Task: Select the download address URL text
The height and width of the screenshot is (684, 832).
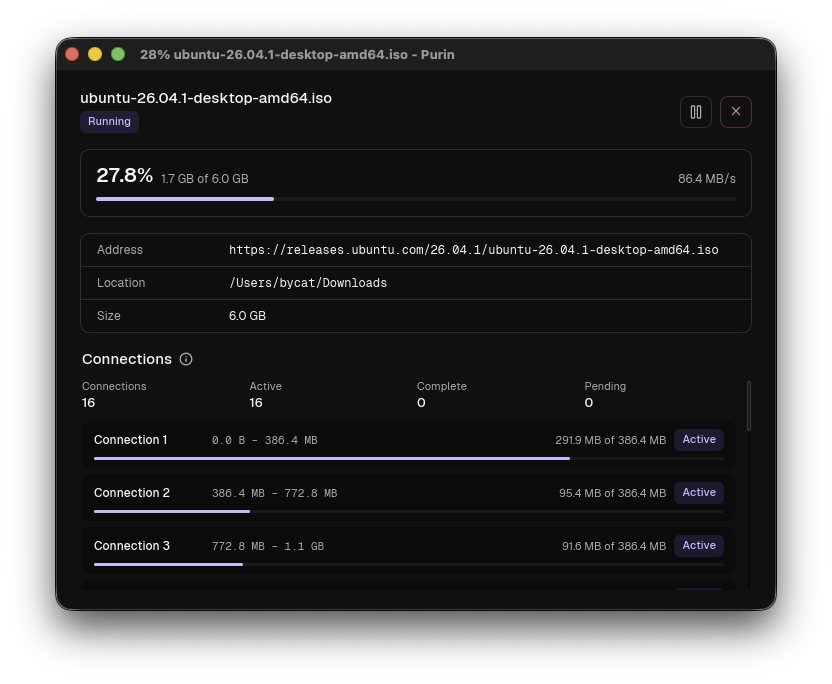Action: coord(473,250)
